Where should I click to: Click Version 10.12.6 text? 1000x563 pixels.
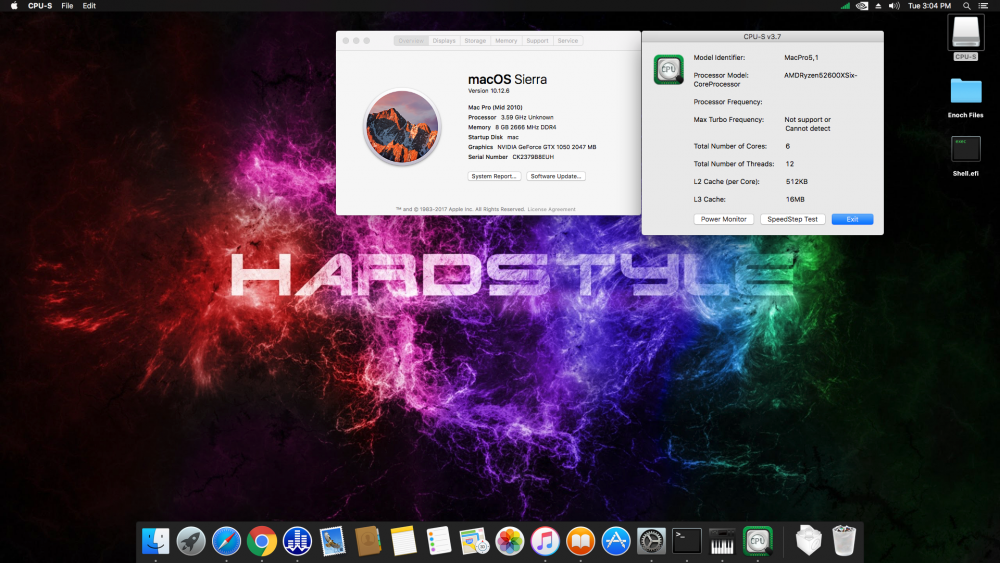(489, 91)
